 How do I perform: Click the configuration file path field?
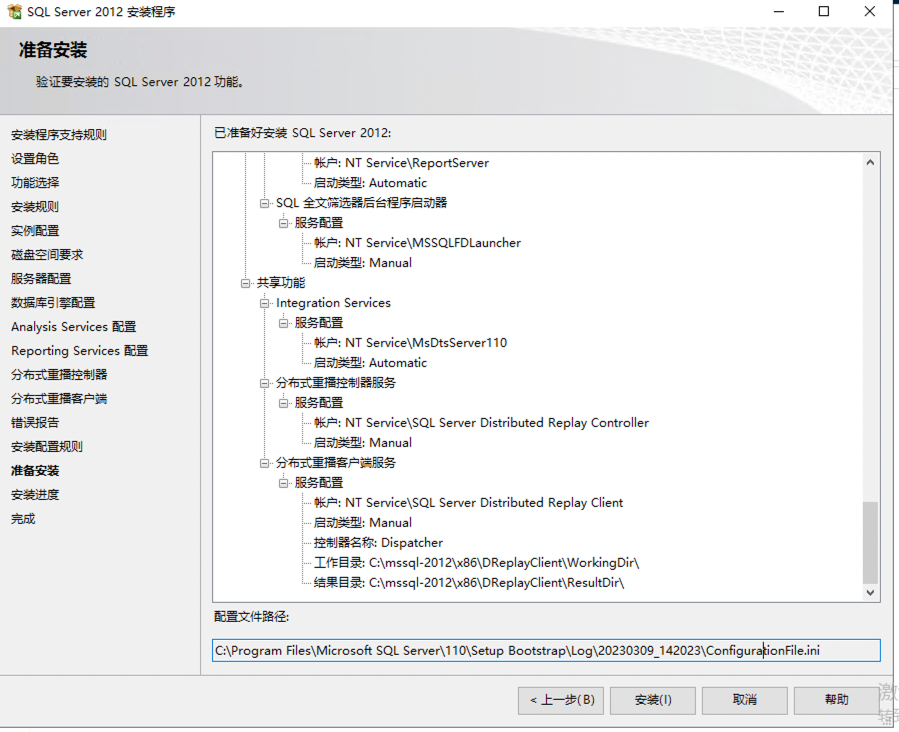coord(546,651)
